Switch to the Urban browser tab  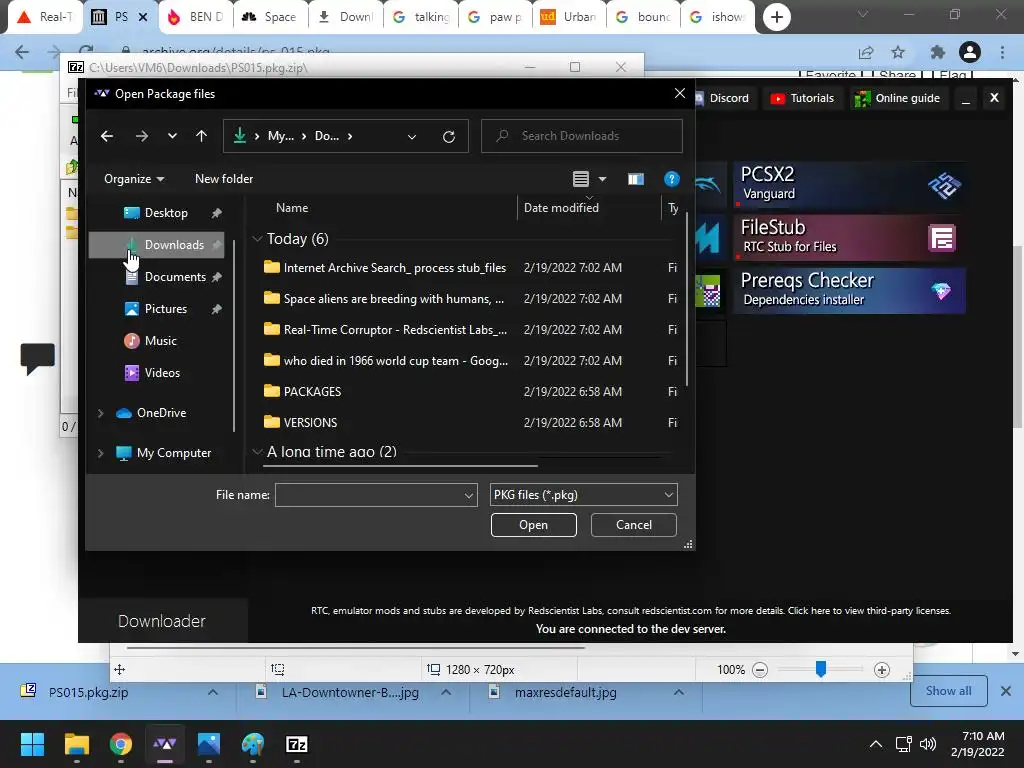coord(569,17)
